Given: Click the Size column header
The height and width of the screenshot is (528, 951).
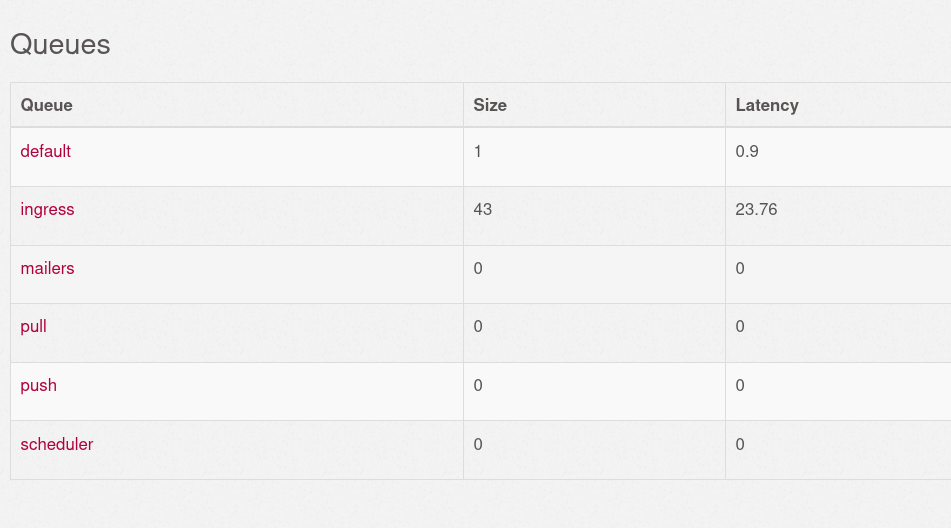Looking at the screenshot, I should (x=490, y=105).
